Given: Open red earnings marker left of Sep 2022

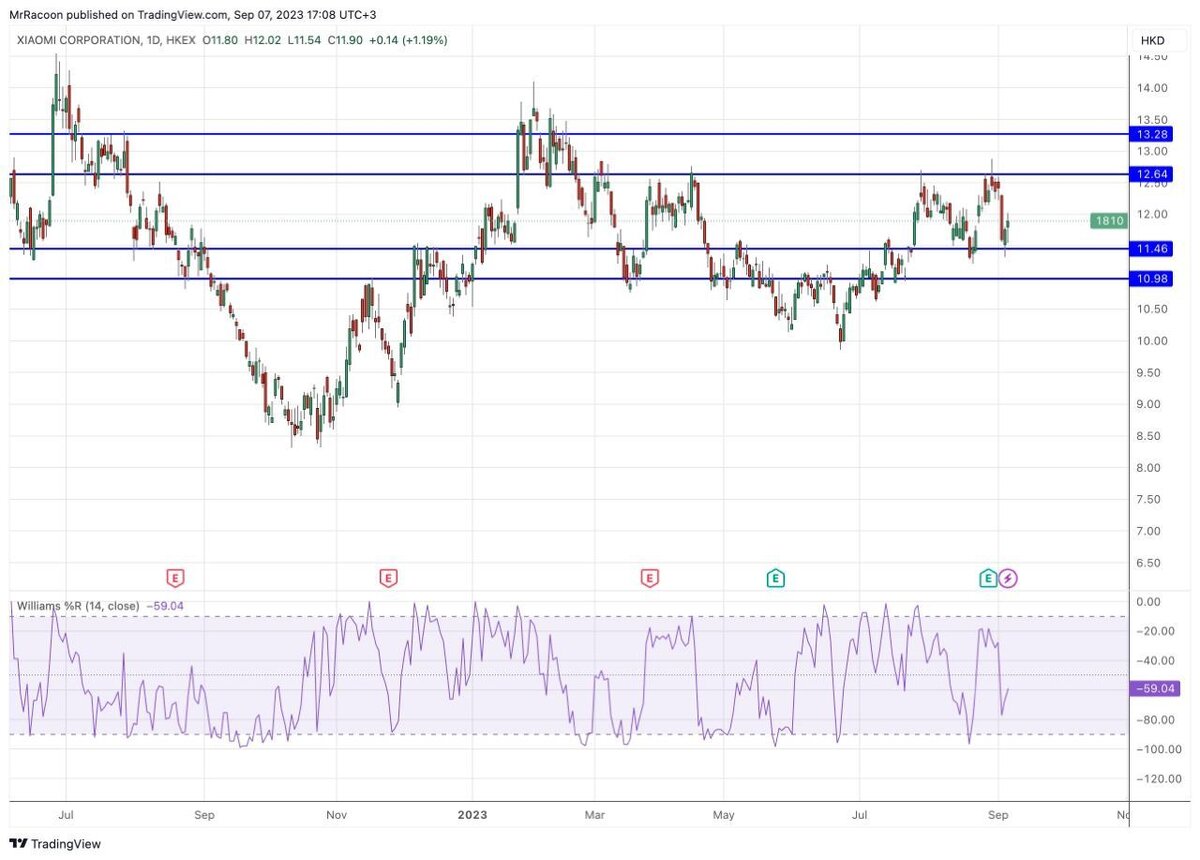Looking at the screenshot, I should tap(175, 578).
